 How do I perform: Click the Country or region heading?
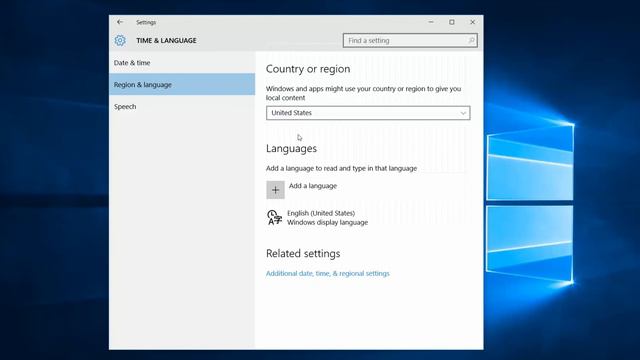(308, 69)
